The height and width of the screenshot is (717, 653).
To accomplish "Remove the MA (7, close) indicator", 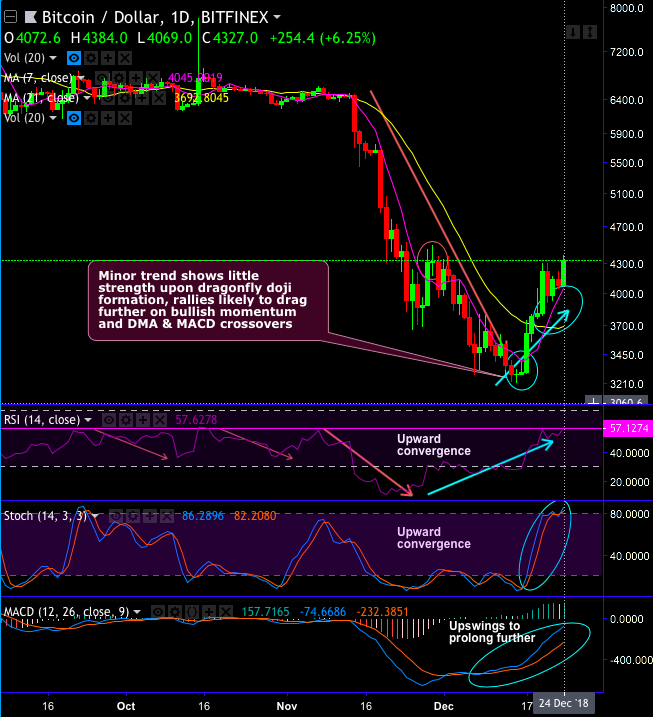I will [x=153, y=78].
